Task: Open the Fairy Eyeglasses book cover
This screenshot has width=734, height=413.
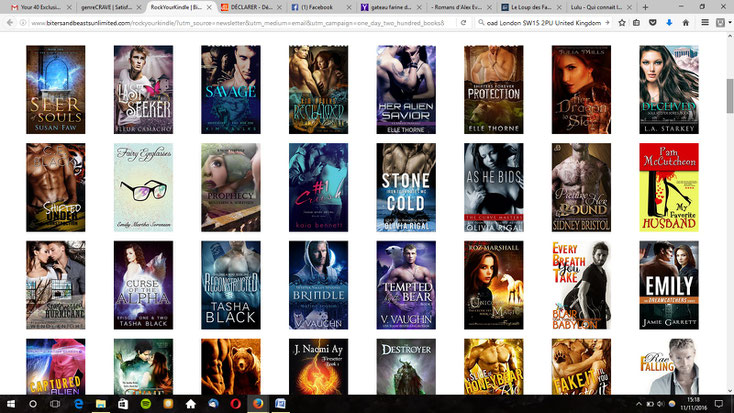Action: 143,187
